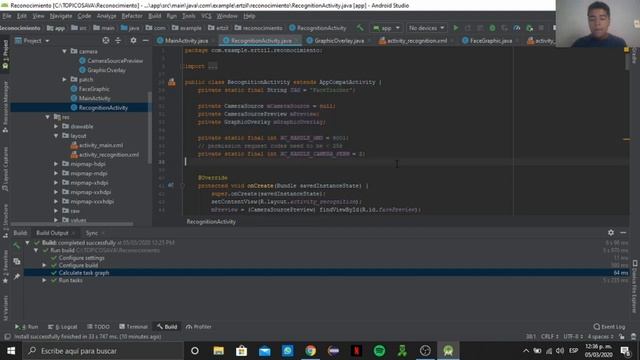Click the Sync tab in Build panel
Viewport: 640px width, 360px height.
point(92,233)
